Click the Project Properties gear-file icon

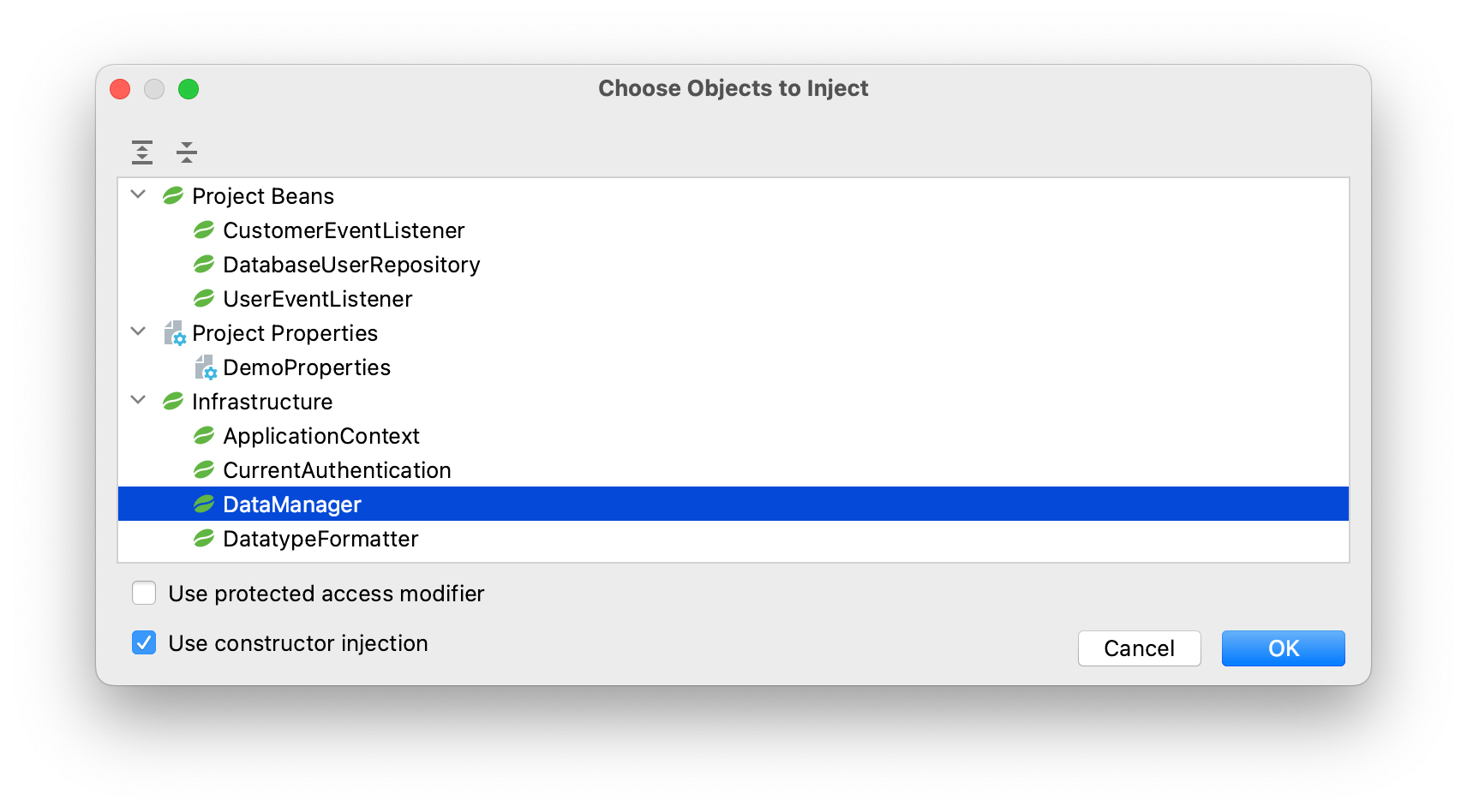pyautogui.click(x=175, y=333)
